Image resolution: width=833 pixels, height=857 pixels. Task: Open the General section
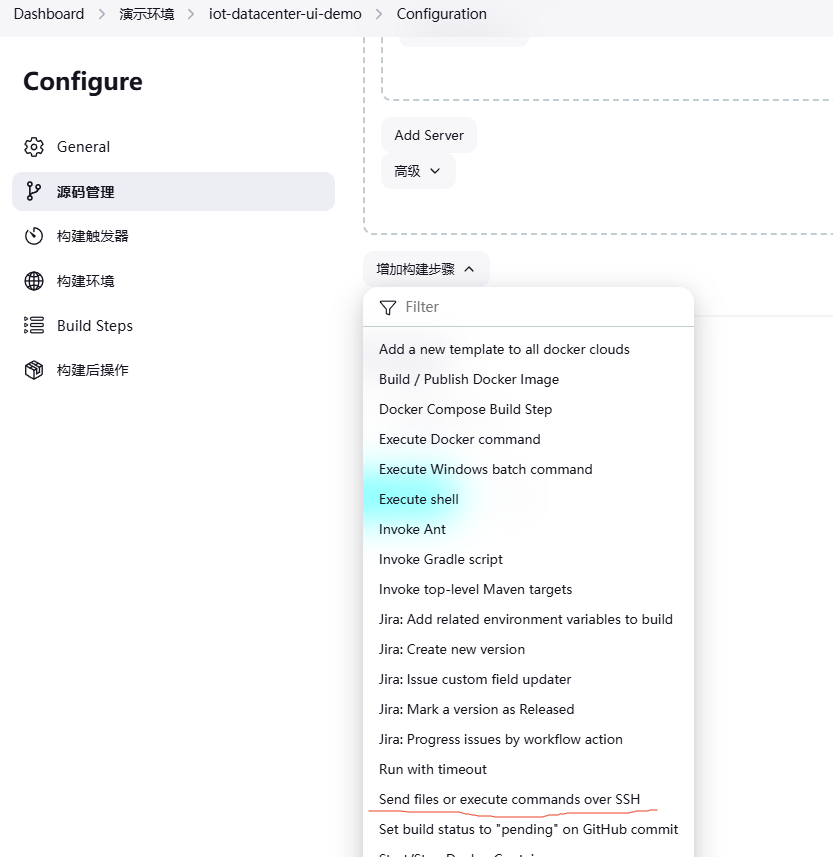173,147
